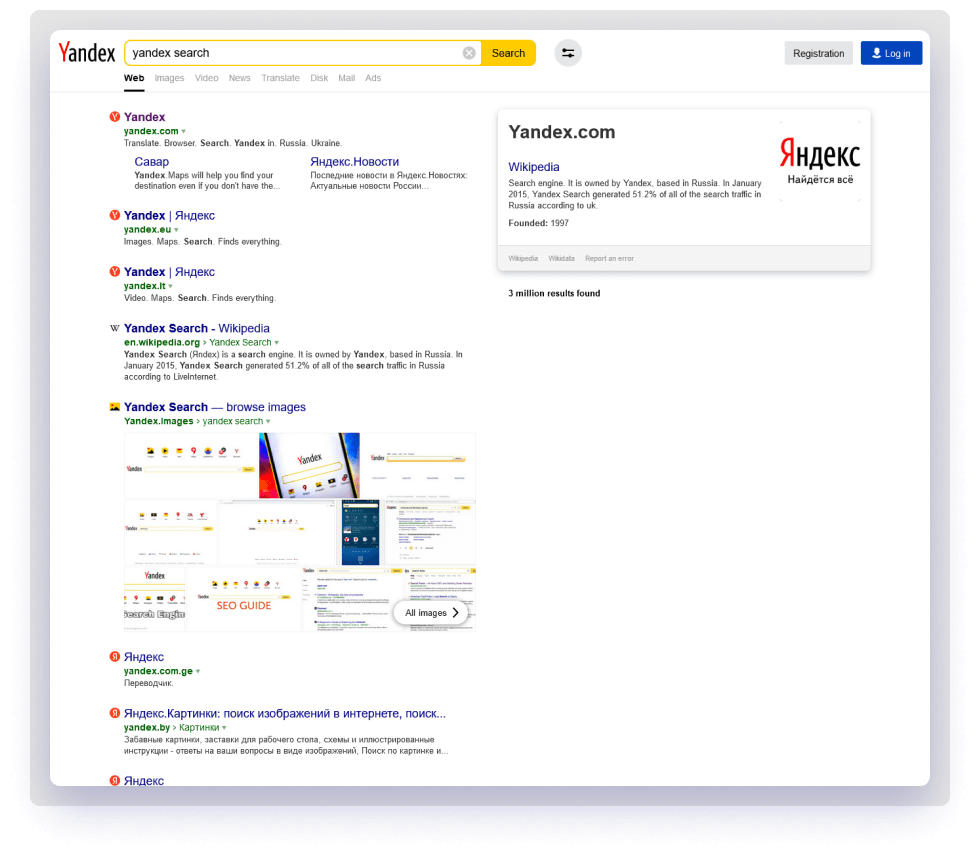
Task: Open search settings filter icon
Action: coord(568,53)
